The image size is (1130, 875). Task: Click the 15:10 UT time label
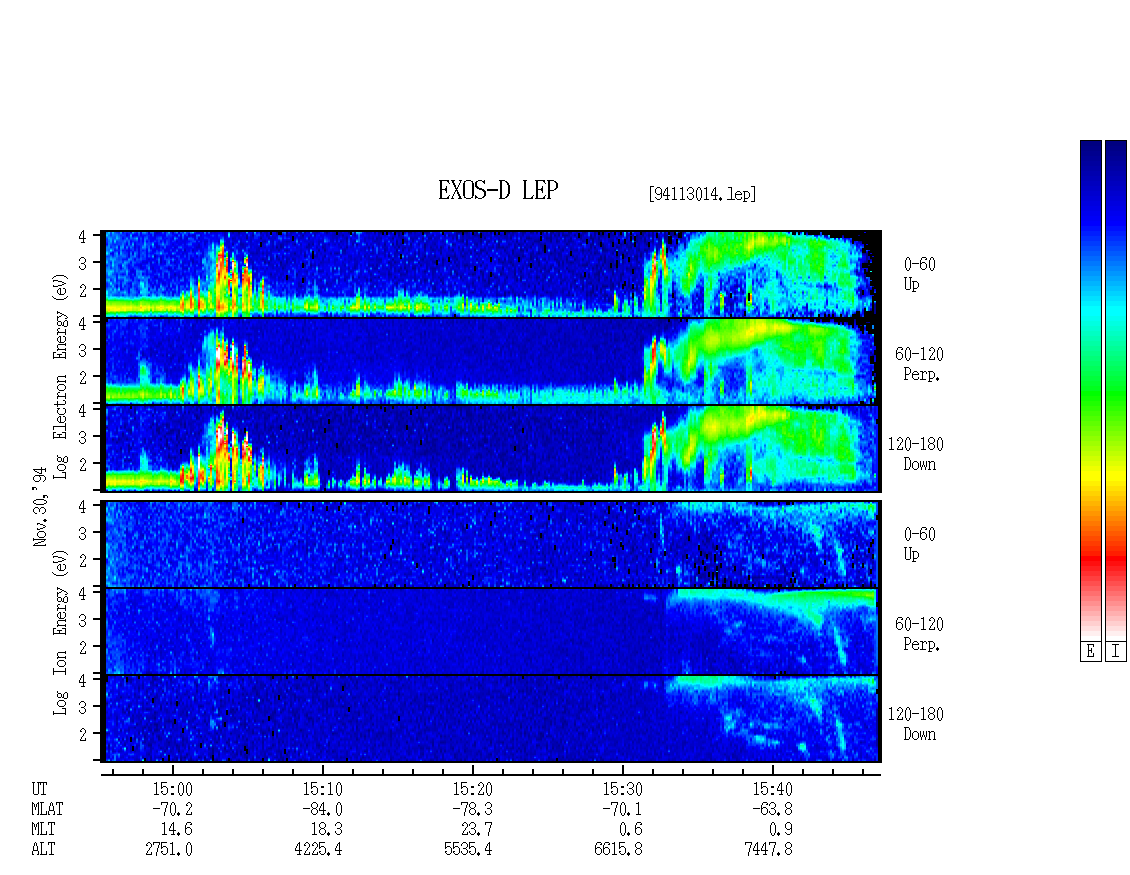point(322,789)
